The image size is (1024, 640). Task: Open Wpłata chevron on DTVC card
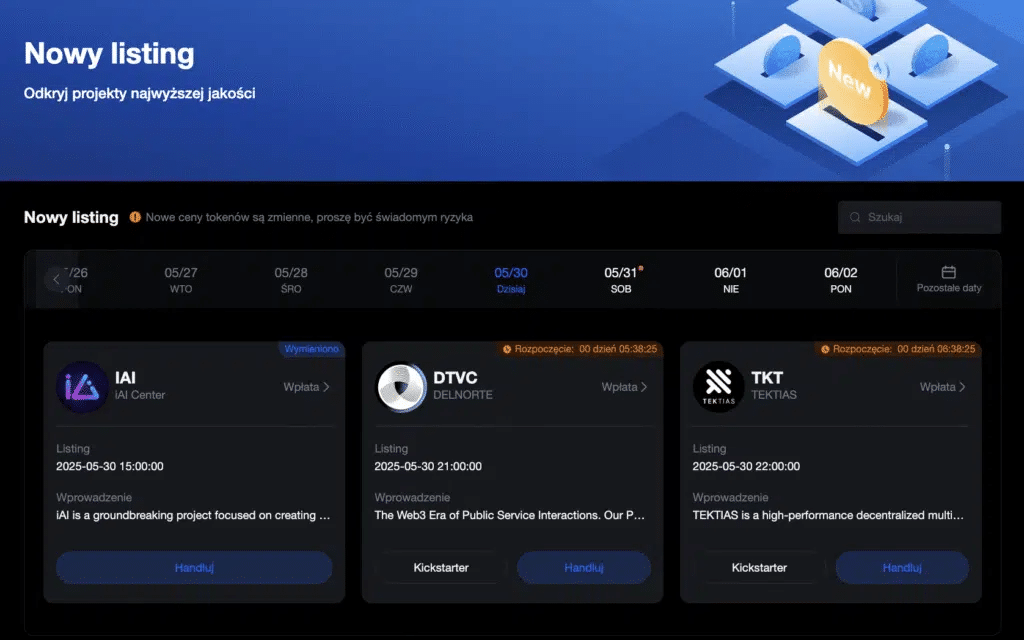click(x=644, y=387)
